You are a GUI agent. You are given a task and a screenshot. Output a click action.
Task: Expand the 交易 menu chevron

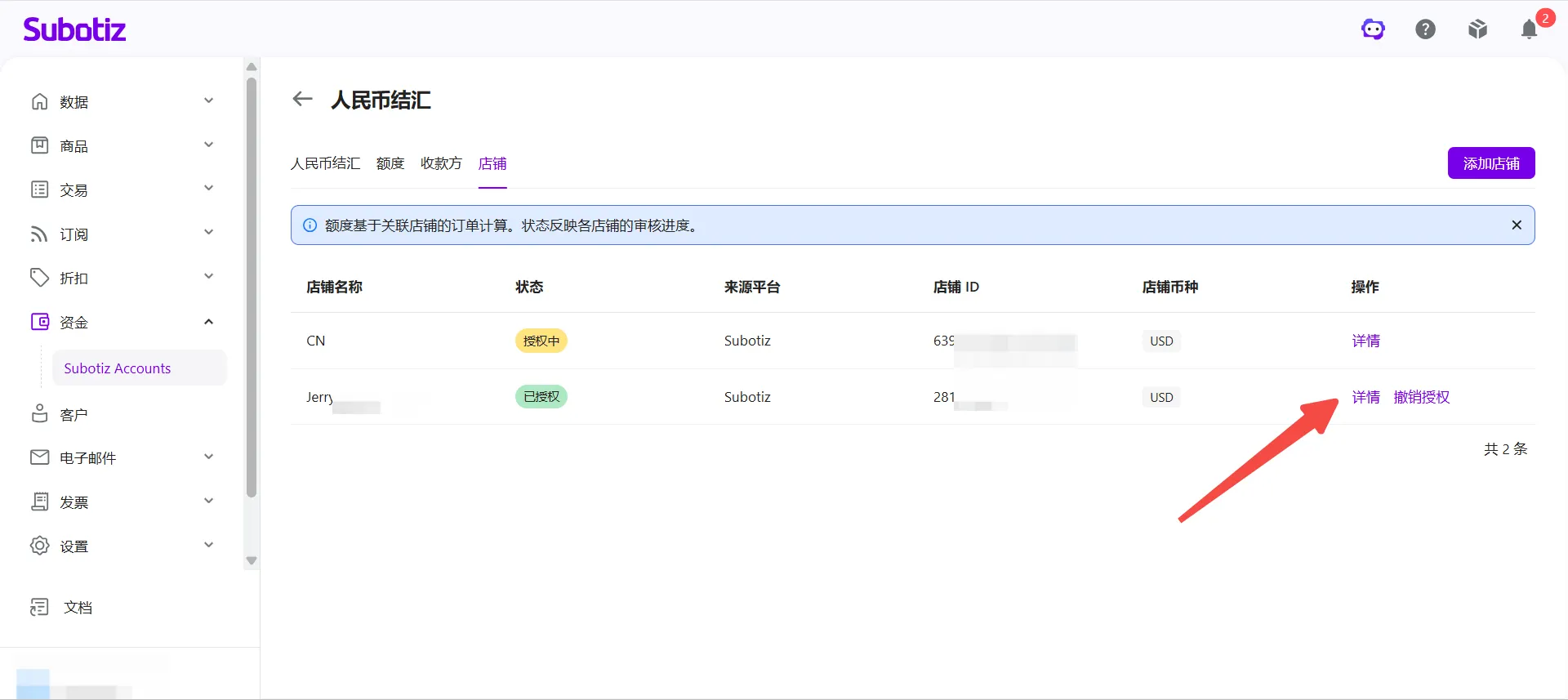208,188
